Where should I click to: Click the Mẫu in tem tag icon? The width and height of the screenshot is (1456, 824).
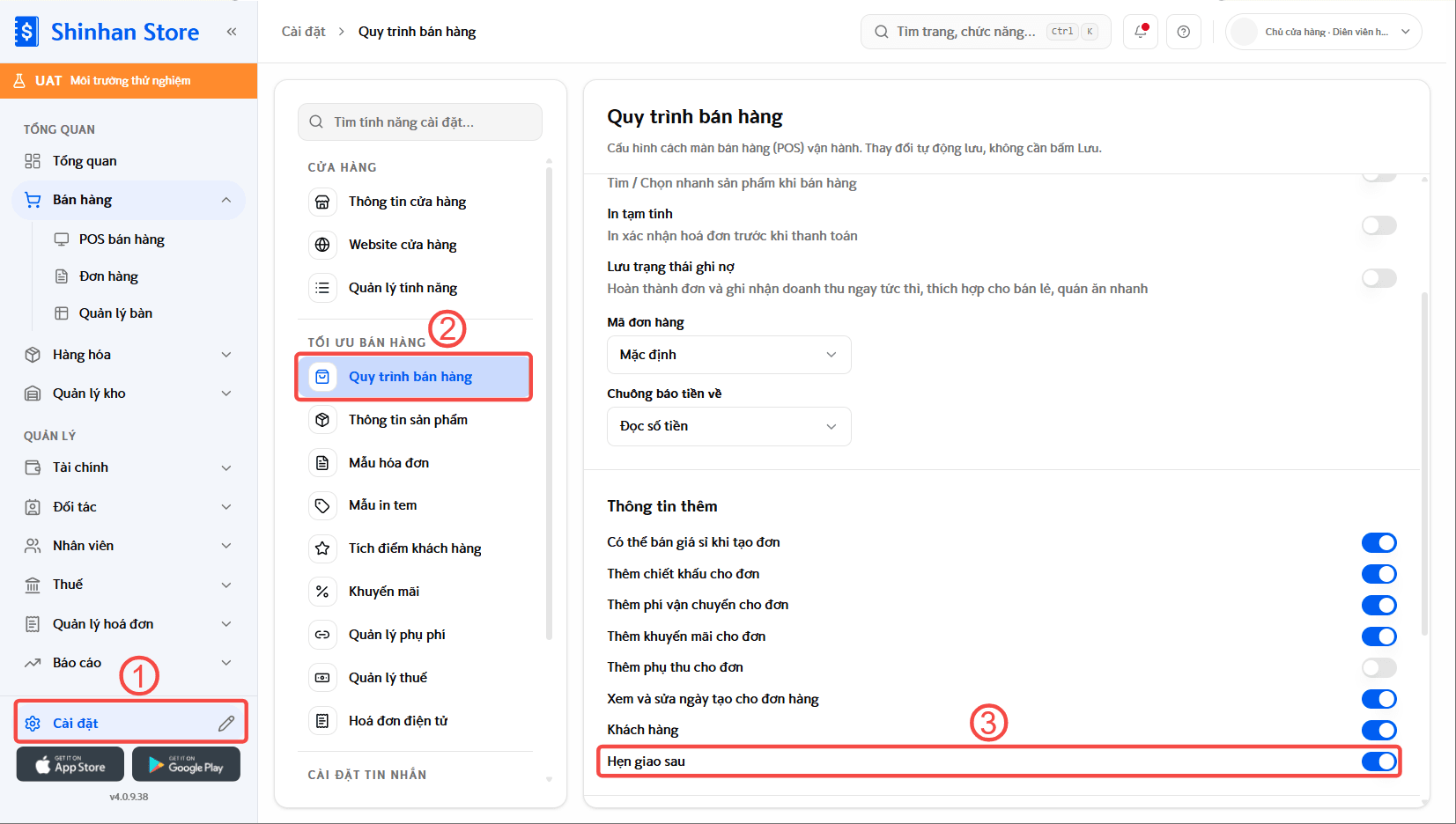point(322,505)
